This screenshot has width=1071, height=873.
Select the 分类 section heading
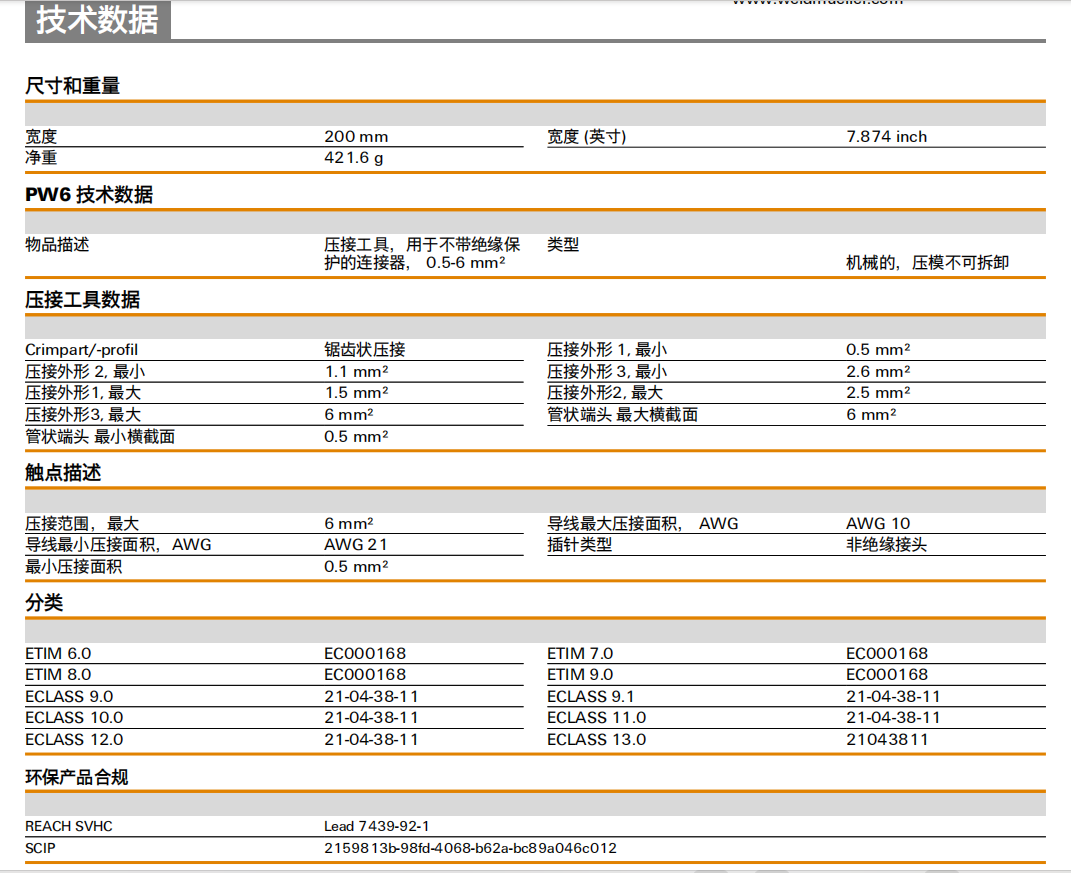pyautogui.click(x=44, y=603)
